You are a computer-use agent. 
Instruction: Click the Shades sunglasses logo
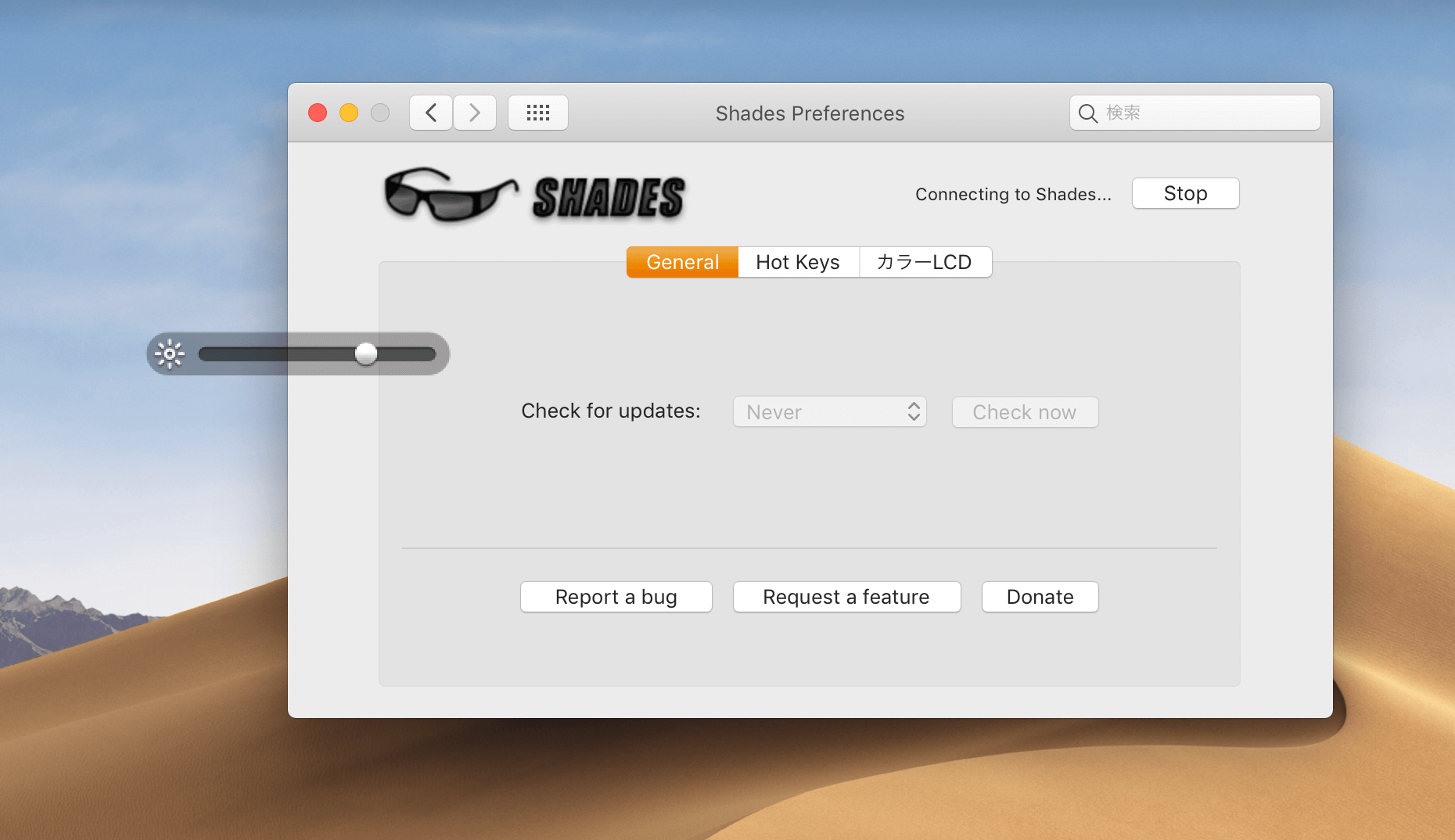click(451, 195)
